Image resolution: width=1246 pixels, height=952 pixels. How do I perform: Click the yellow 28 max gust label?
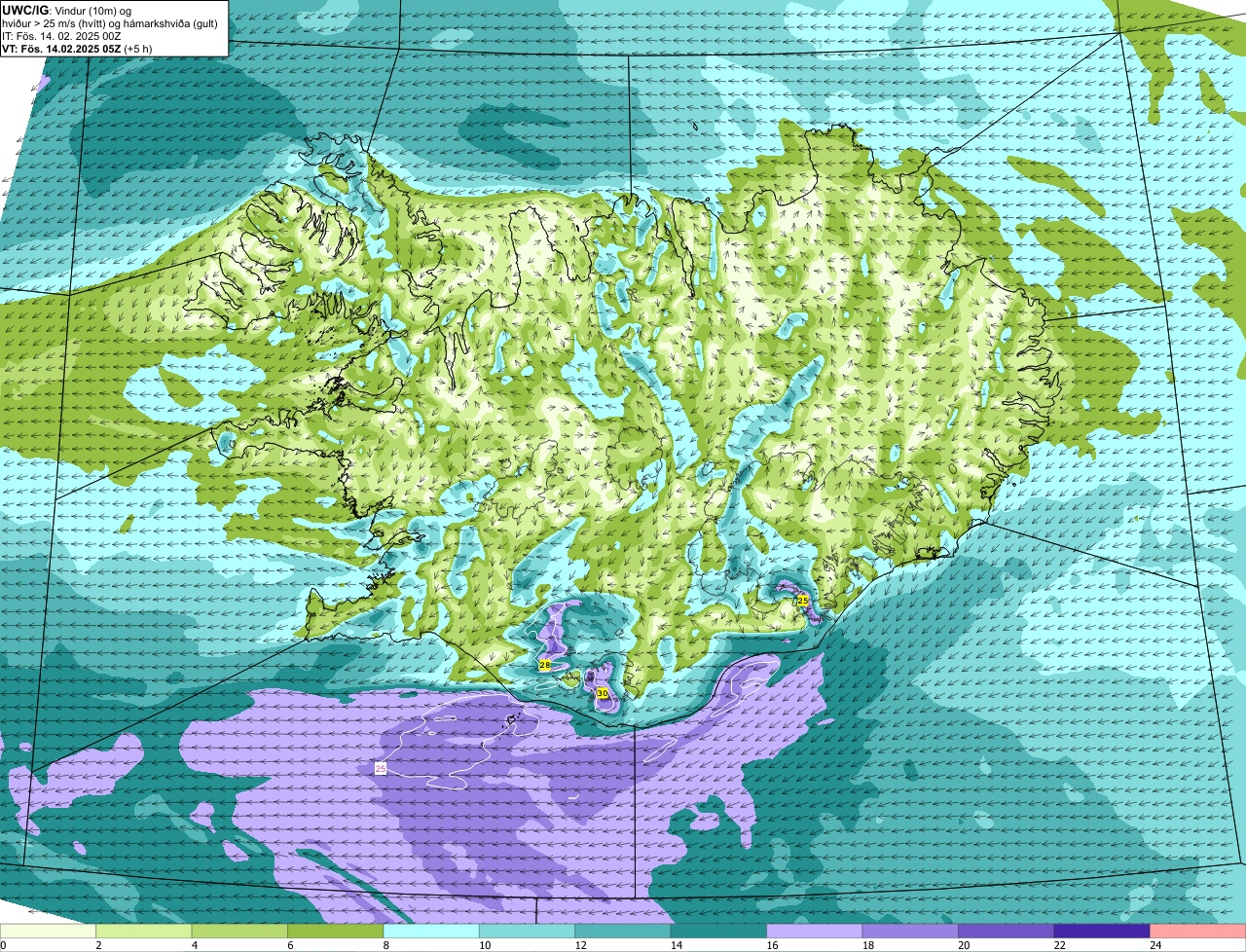(x=545, y=665)
